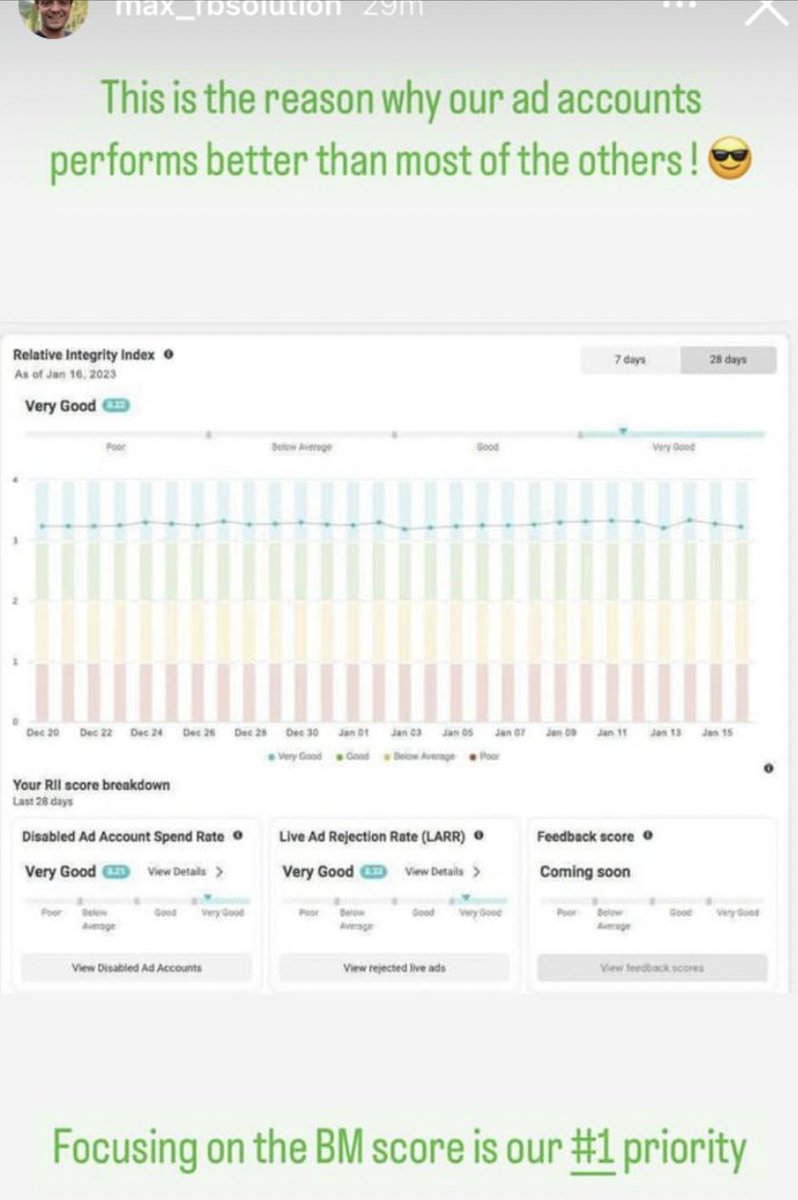Expand chevron next to LARR View Details
Viewport: 798px width, 1200px height.
(x=477, y=872)
